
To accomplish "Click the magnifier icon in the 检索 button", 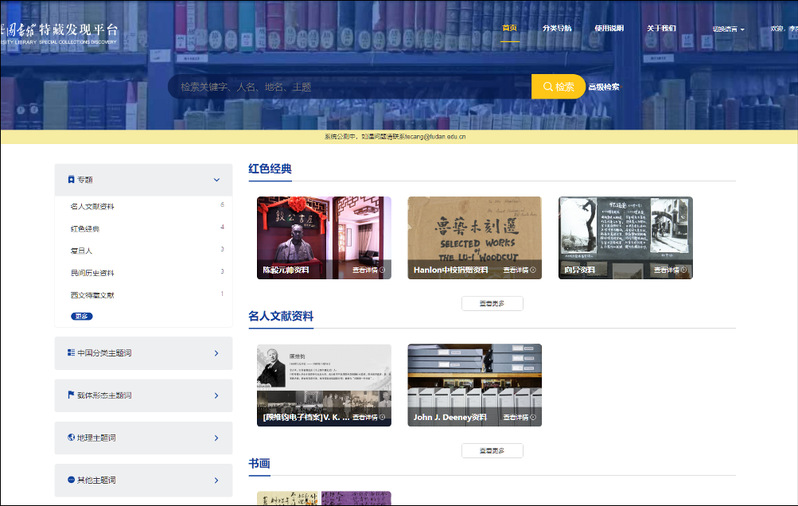I will pyautogui.click(x=547, y=87).
